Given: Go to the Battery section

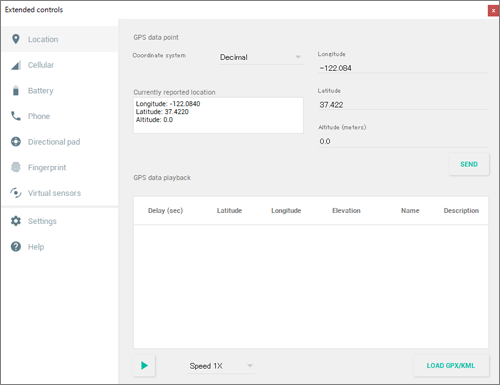Looking at the screenshot, I should (60, 91).
